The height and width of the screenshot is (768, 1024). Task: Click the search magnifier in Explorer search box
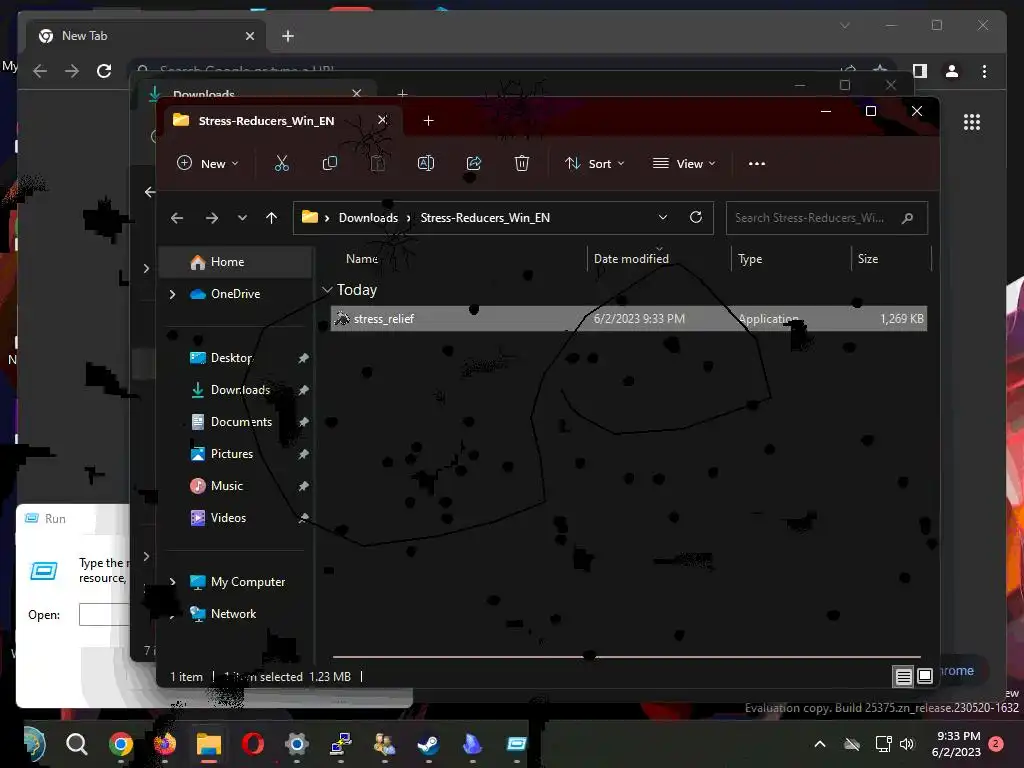907,218
